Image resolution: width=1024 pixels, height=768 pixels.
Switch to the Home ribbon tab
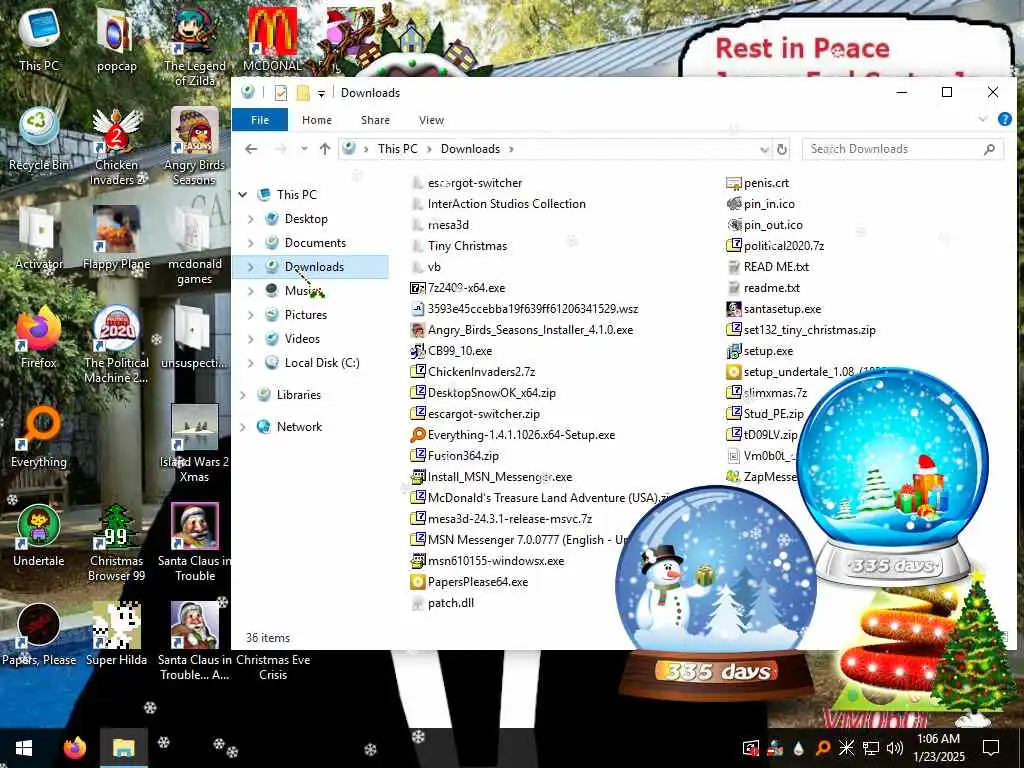pyautogui.click(x=317, y=120)
